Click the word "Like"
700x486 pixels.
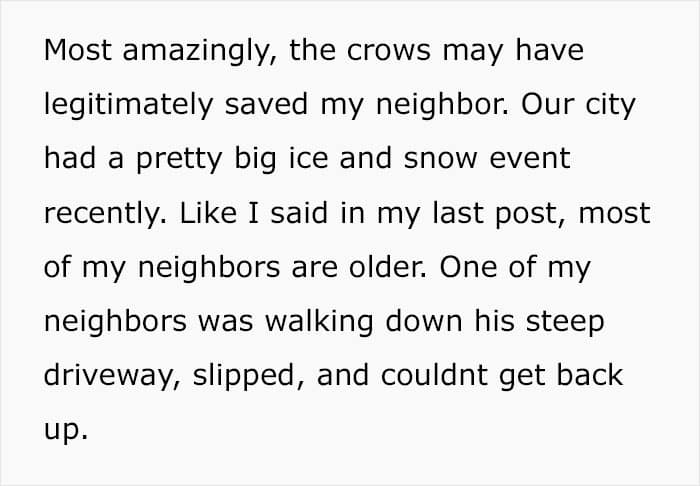pos(208,212)
